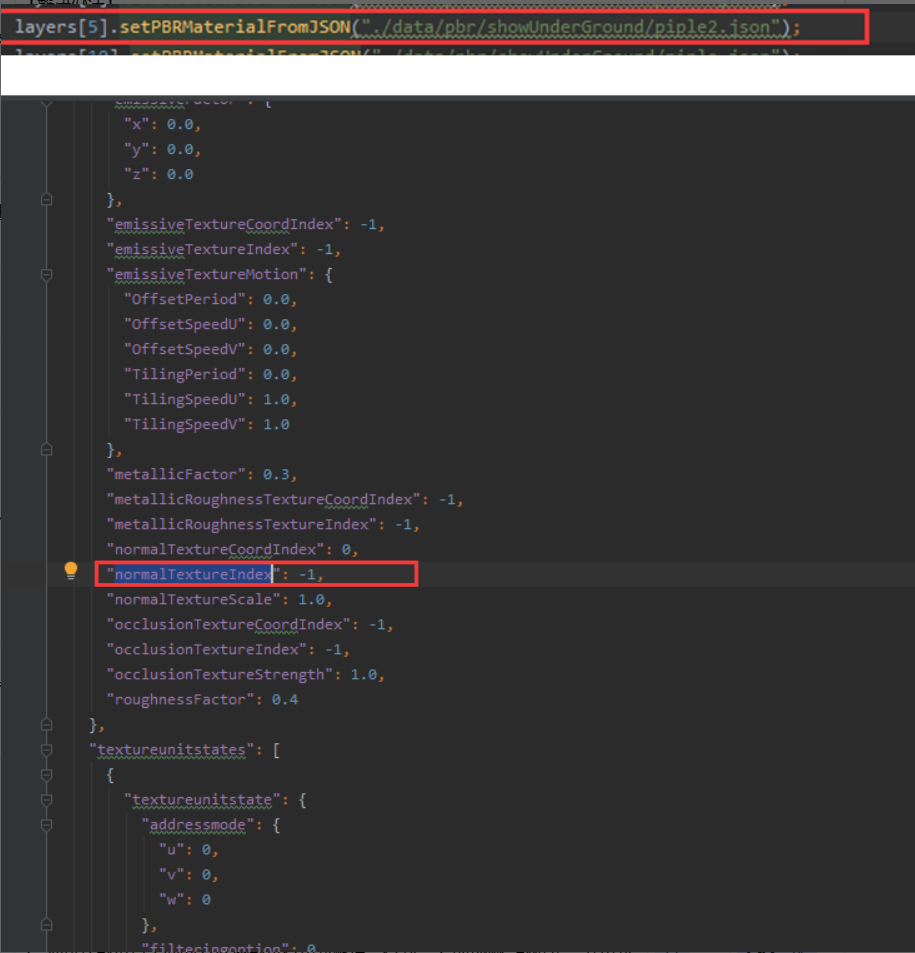
Task: Click the 0.3 value of metallicFactor
Action: tap(276, 474)
